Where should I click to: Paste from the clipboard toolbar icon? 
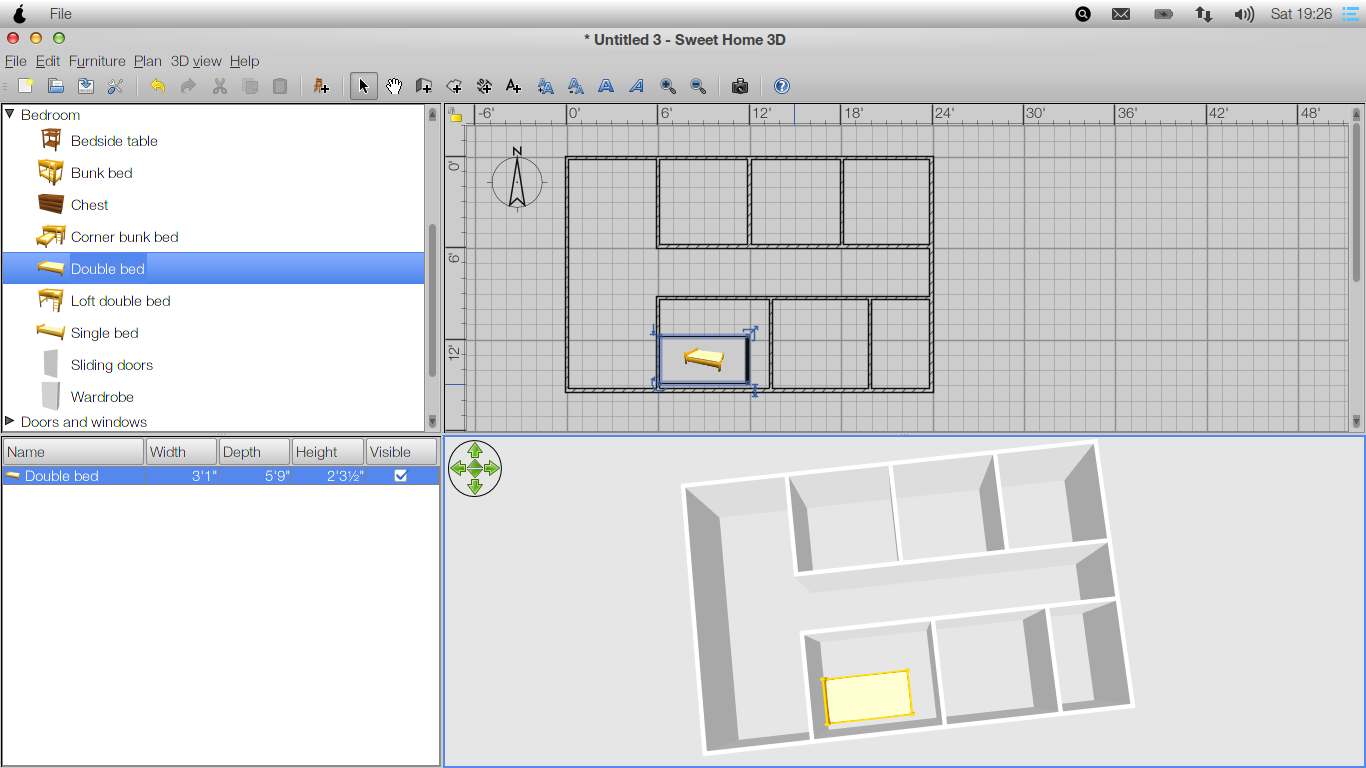click(280, 86)
